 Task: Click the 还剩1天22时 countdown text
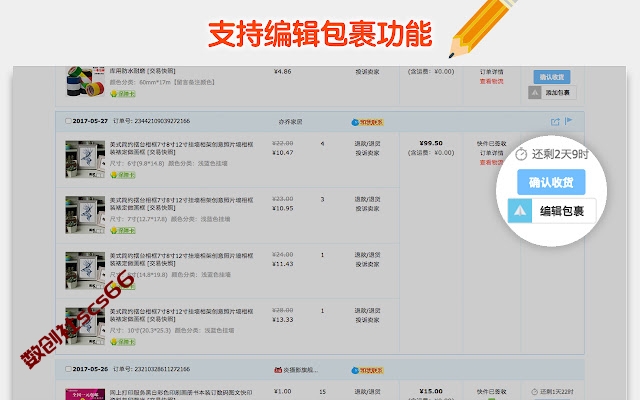[x=557, y=392]
